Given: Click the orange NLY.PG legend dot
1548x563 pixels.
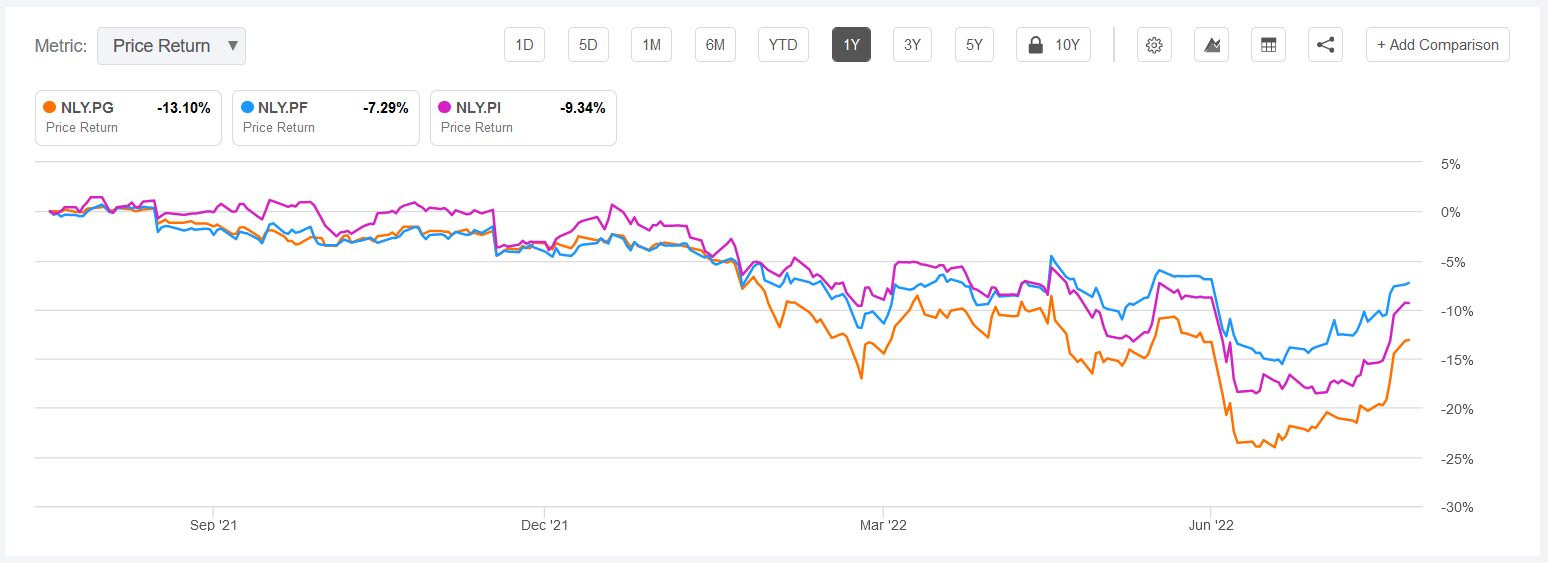Looking at the screenshot, I should (50, 108).
